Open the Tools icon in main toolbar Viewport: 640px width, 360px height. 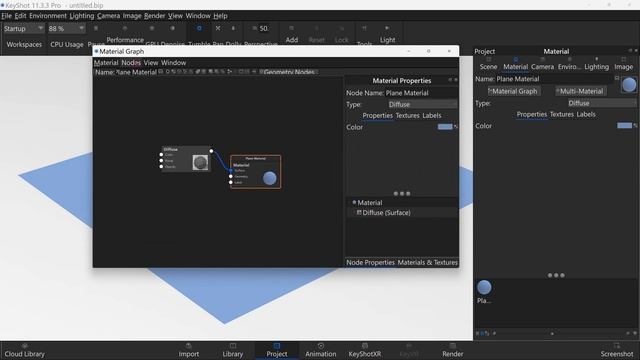point(364,29)
